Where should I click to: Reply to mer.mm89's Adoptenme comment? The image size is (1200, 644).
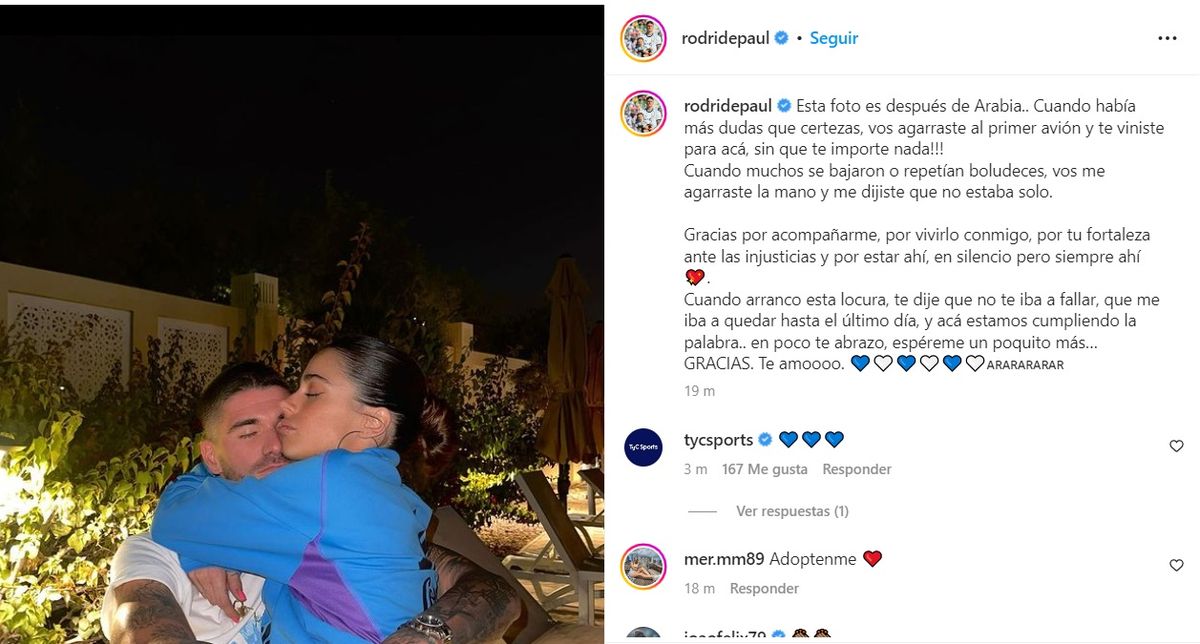click(x=765, y=589)
